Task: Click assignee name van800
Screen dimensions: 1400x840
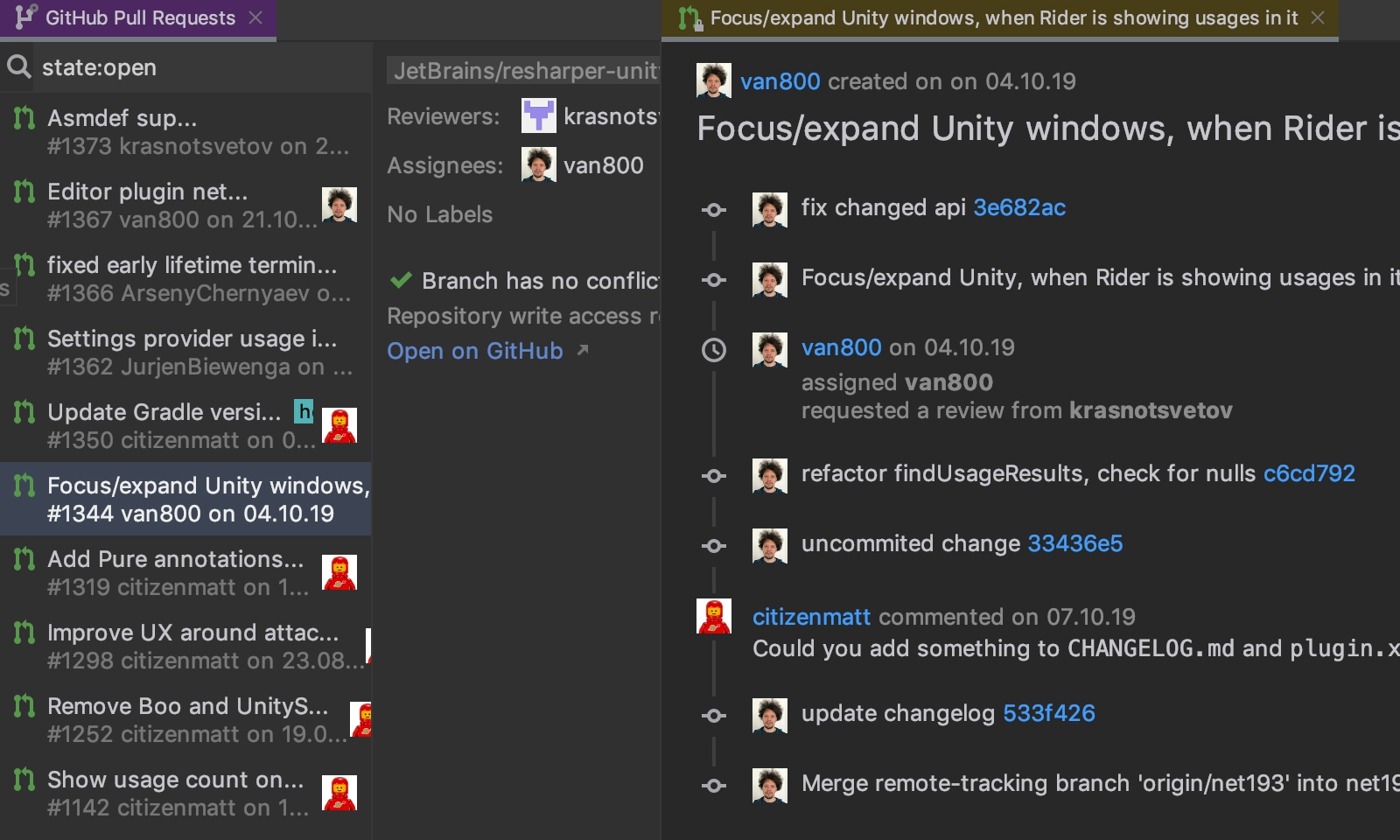Action: point(604,165)
